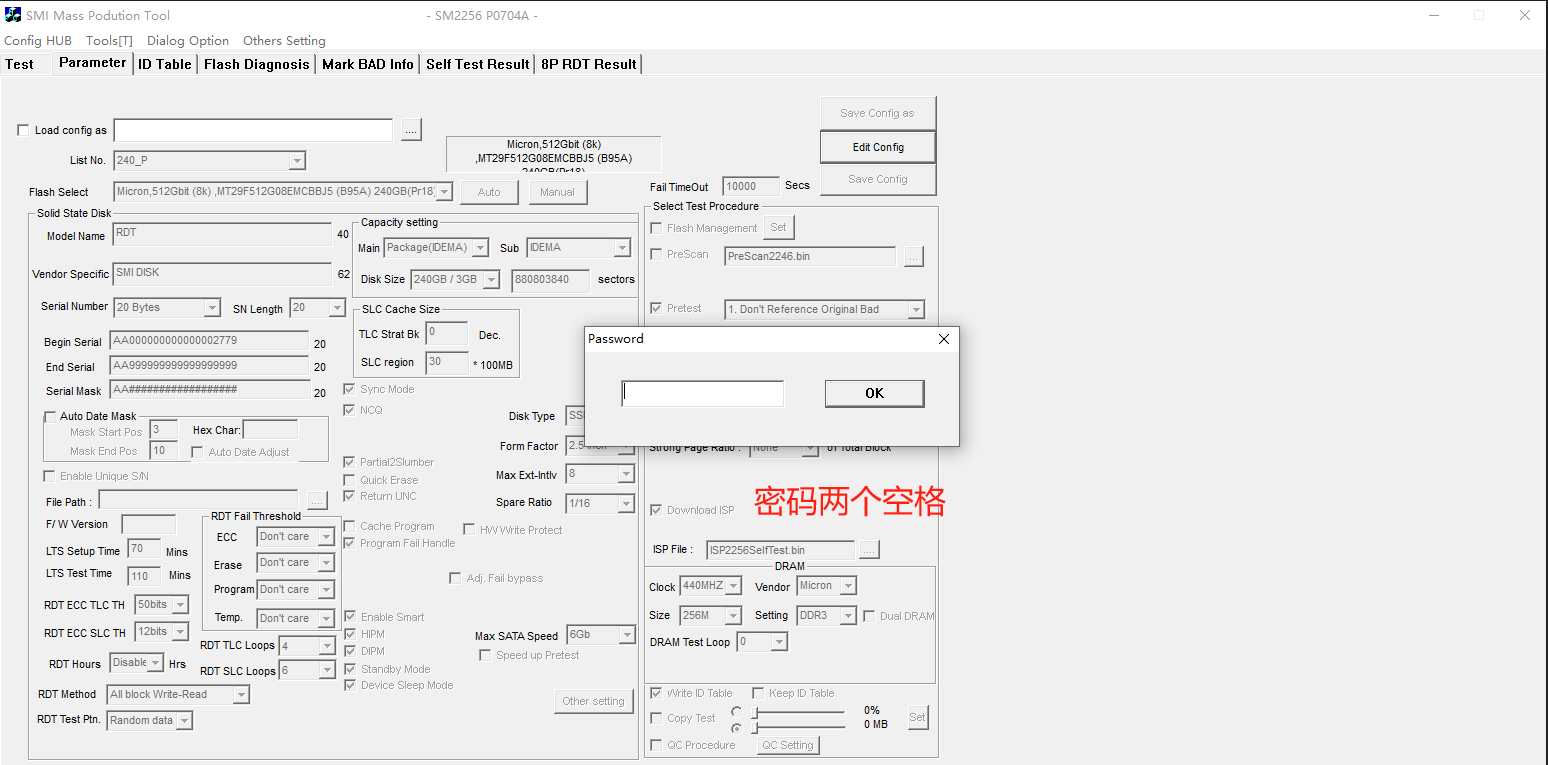This screenshot has width=1548, height=765.
Task: Click the Save Config as button
Action: [878, 113]
